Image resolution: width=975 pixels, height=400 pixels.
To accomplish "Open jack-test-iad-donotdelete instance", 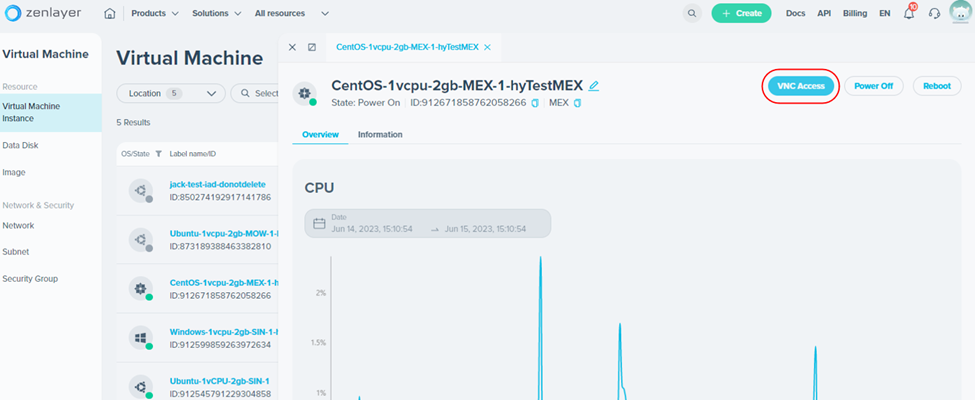I will click(218, 185).
